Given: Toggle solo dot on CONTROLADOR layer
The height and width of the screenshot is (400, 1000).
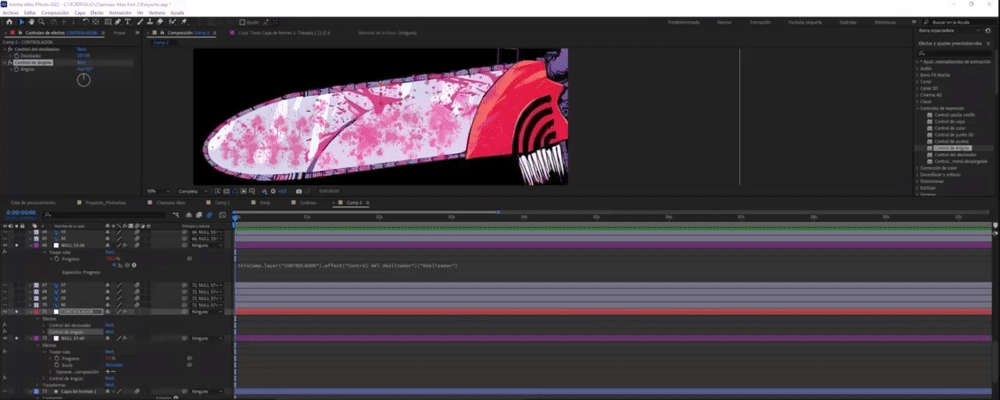Looking at the screenshot, I should coord(17,312).
